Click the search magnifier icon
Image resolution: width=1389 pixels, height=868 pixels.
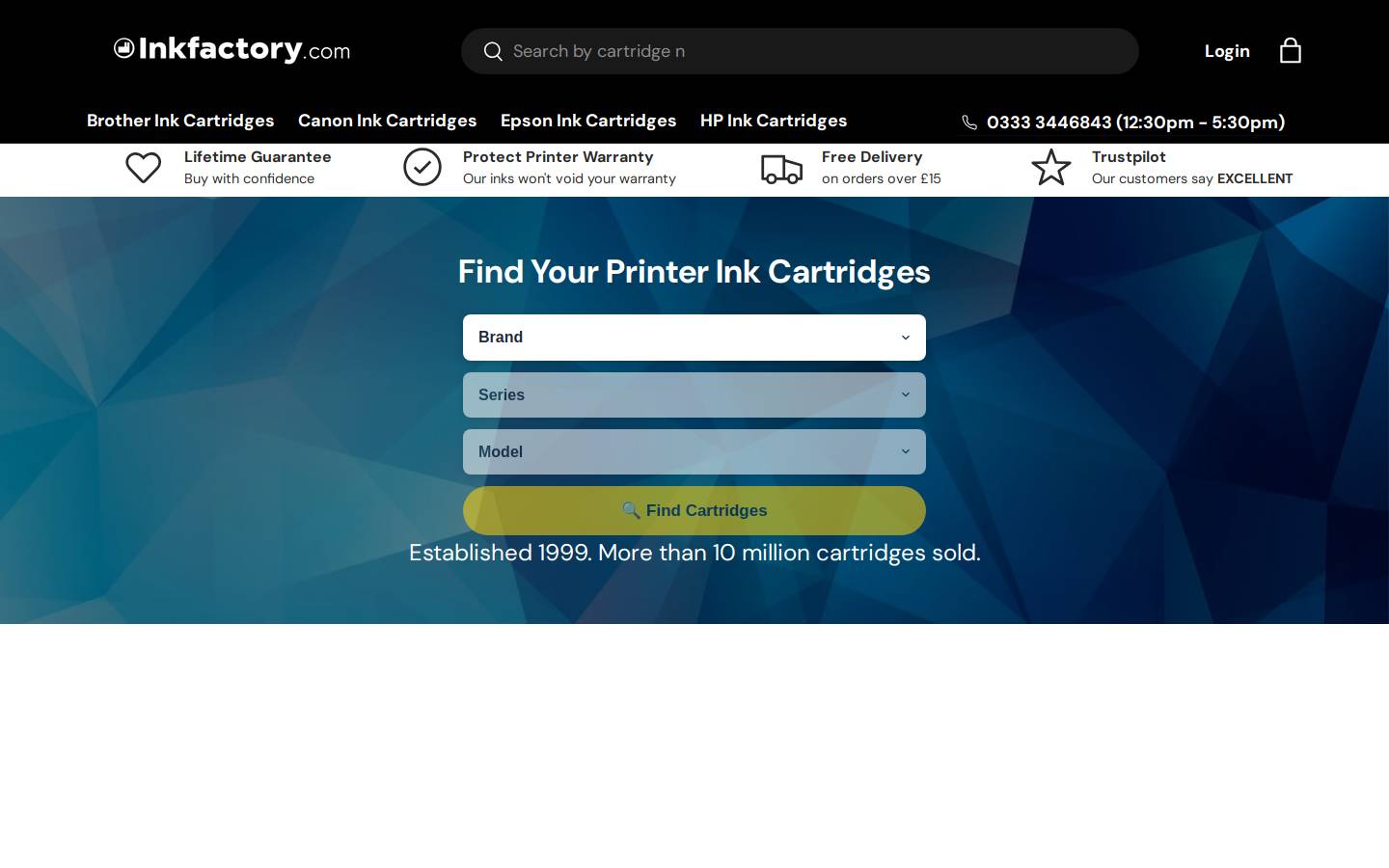tap(493, 51)
